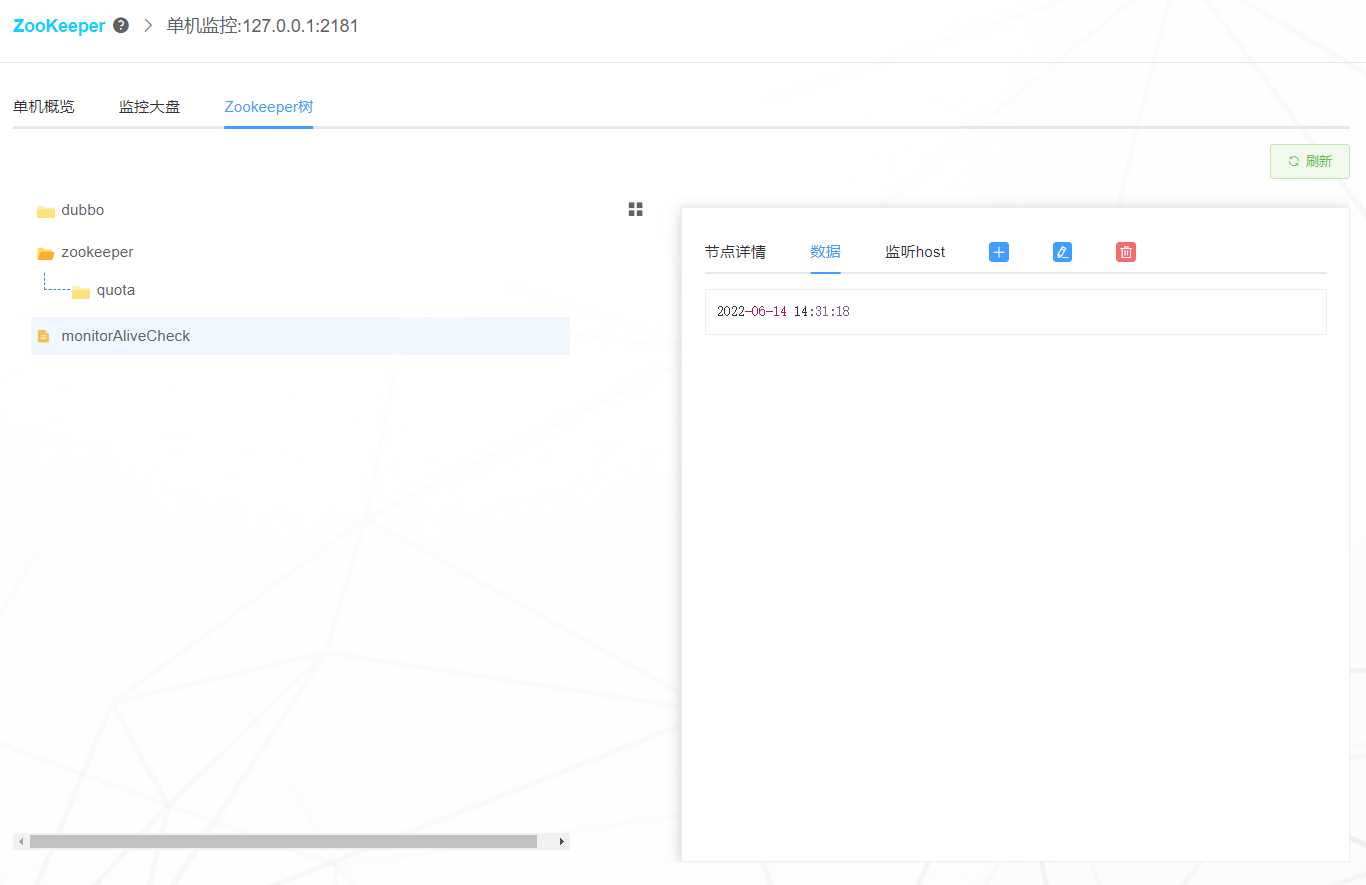Image resolution: width=1366 pixels, height=885 pixels.
Task: Click the data value 2022-06-14 14:31:18
Action: [783, 312]
